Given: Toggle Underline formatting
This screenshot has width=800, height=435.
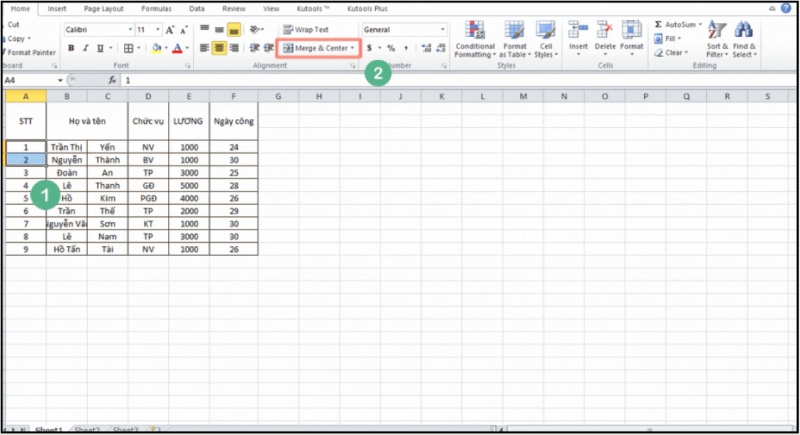Looking at the screenshot, I should [x=100, y=48].
